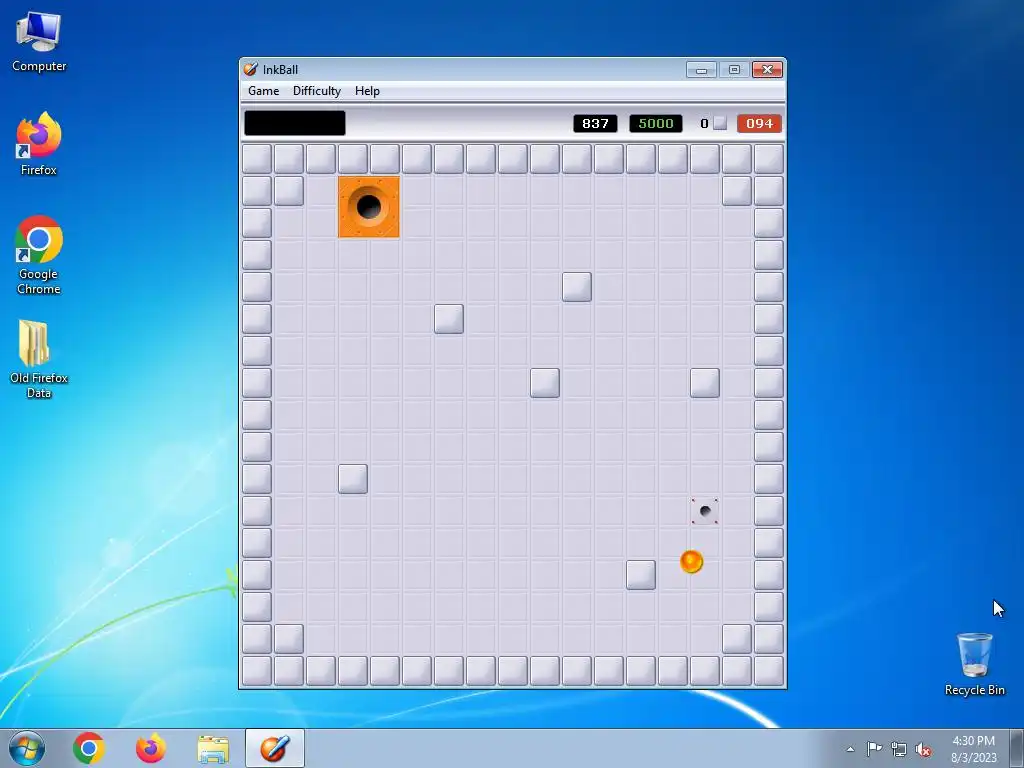Click the 837 time counter
Image resolution: width=1024 pixels, height=768 pixels.
click(595, 123)
